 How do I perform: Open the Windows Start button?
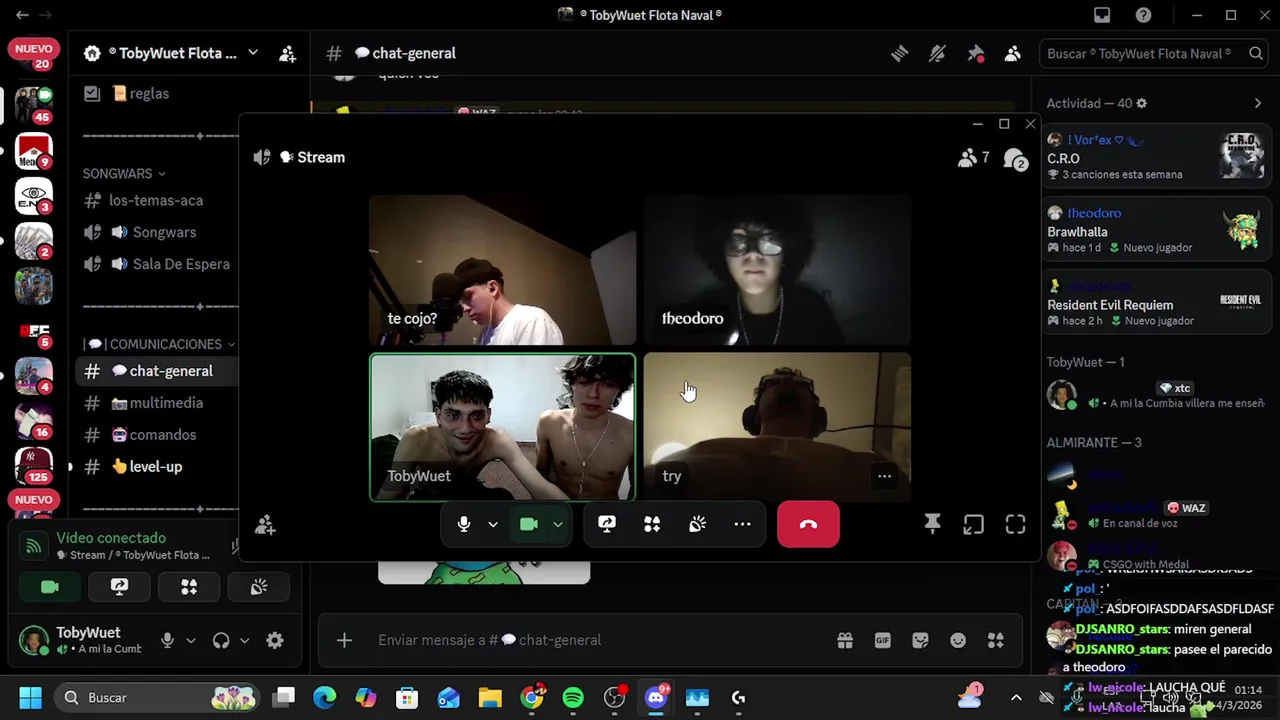pyautogui.click(x=30, y=697)
